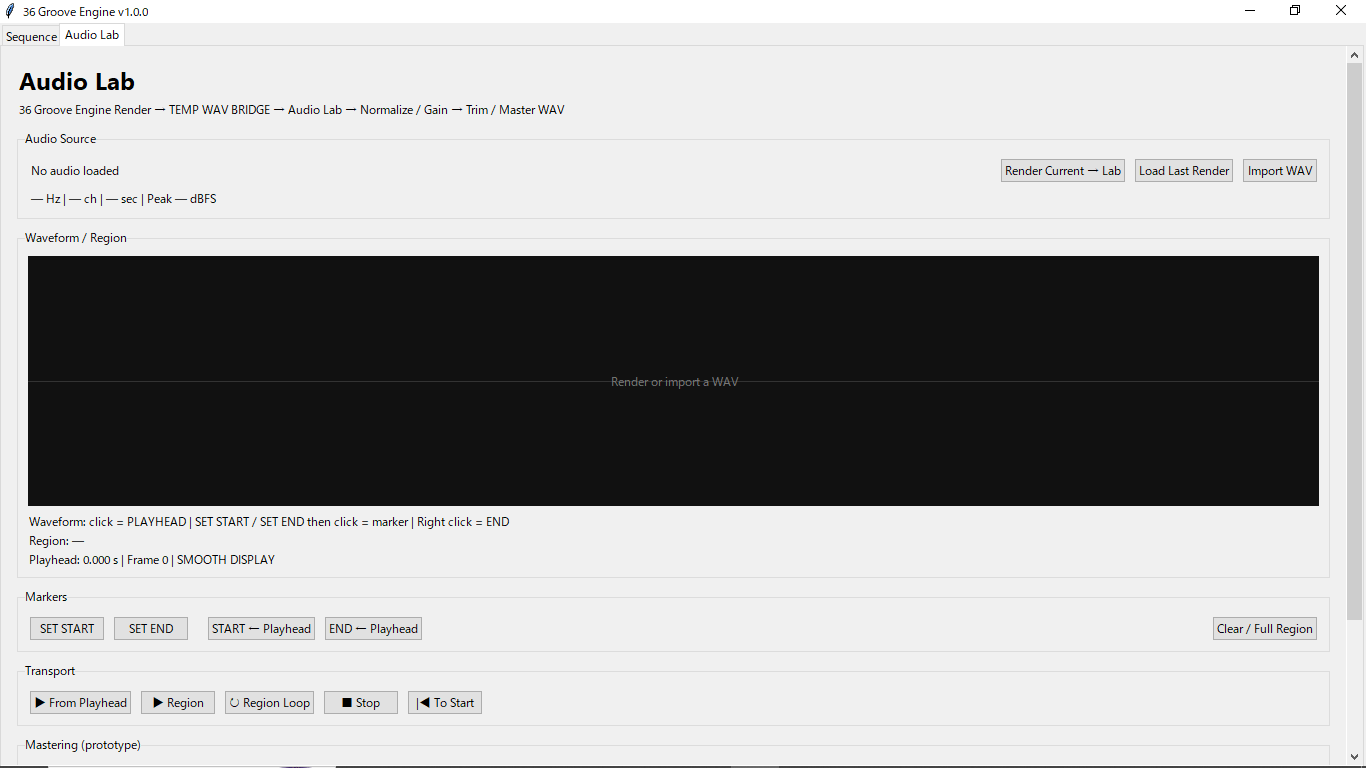The image size is (1366, 768).
Task: Set END marker to Playhead
Action: click(x=373, y=629)
